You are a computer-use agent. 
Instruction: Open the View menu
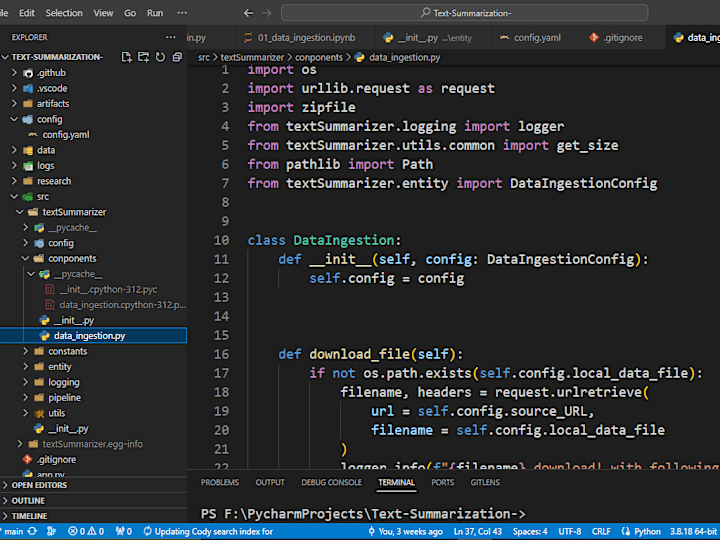pyautogui.click(x=103, y=13)
